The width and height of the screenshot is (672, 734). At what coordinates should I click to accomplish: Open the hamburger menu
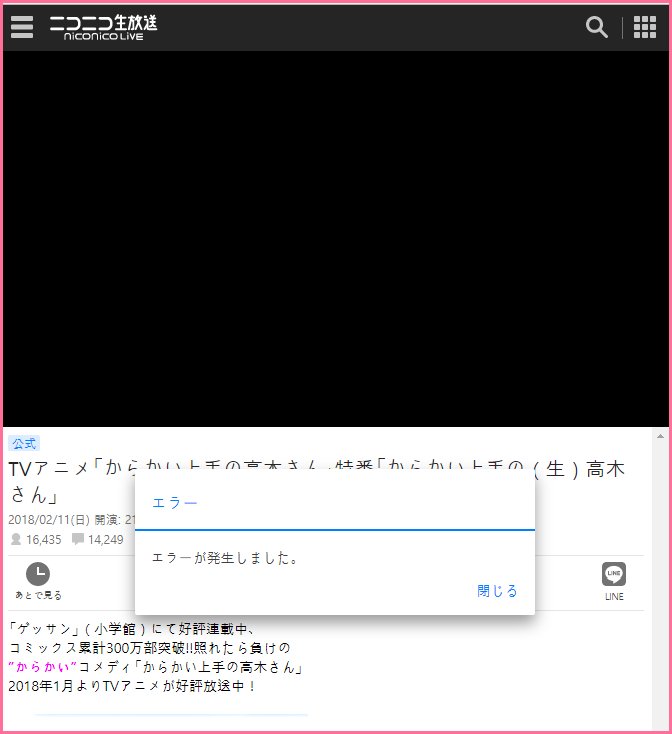[22, 27]
